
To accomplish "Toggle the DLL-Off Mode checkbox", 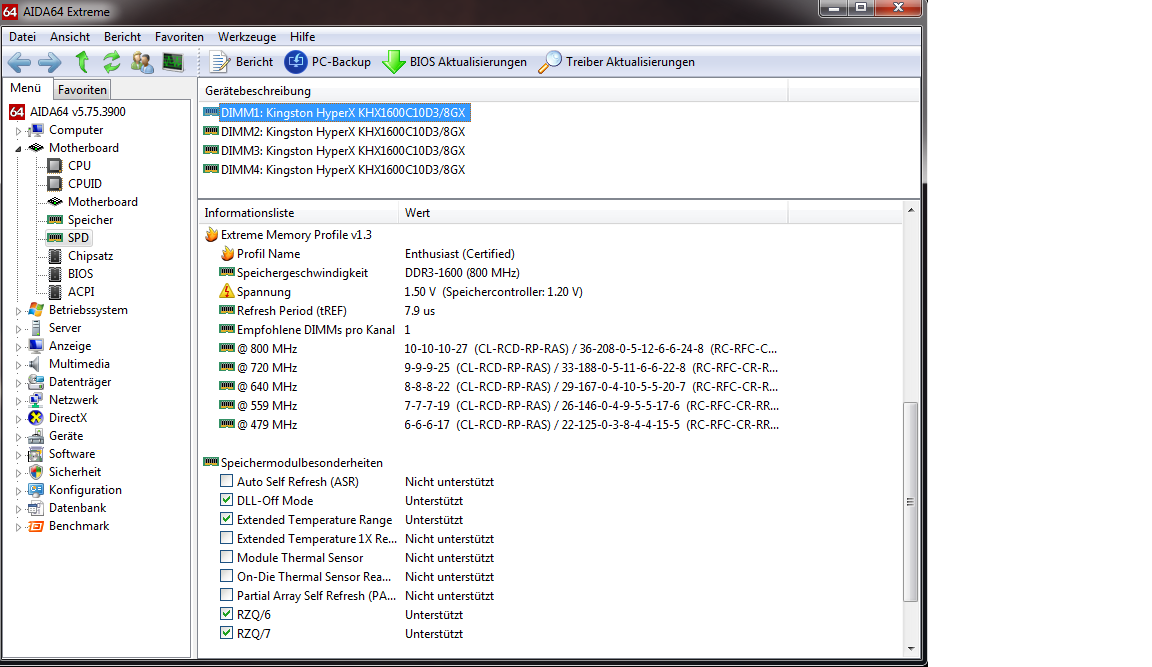I will pyautogui.click(x=226, y=500).
